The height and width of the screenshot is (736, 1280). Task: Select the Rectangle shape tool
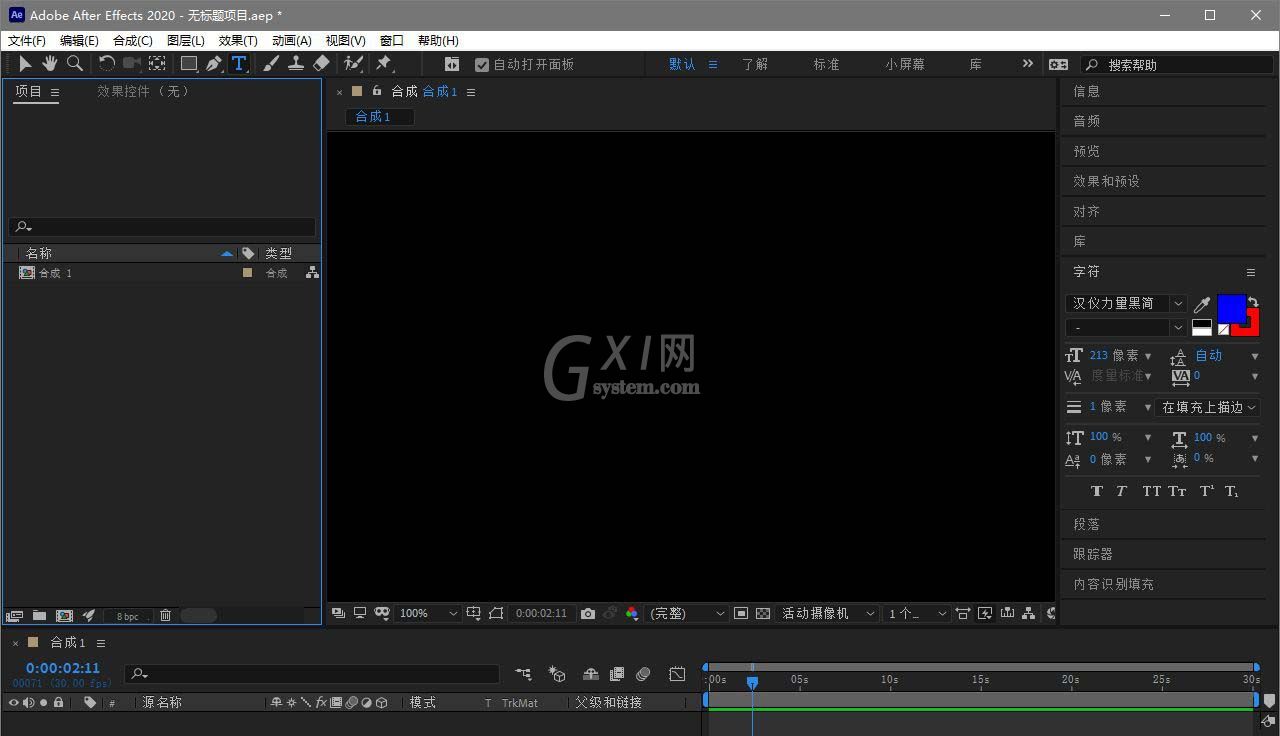click(188, 64)
